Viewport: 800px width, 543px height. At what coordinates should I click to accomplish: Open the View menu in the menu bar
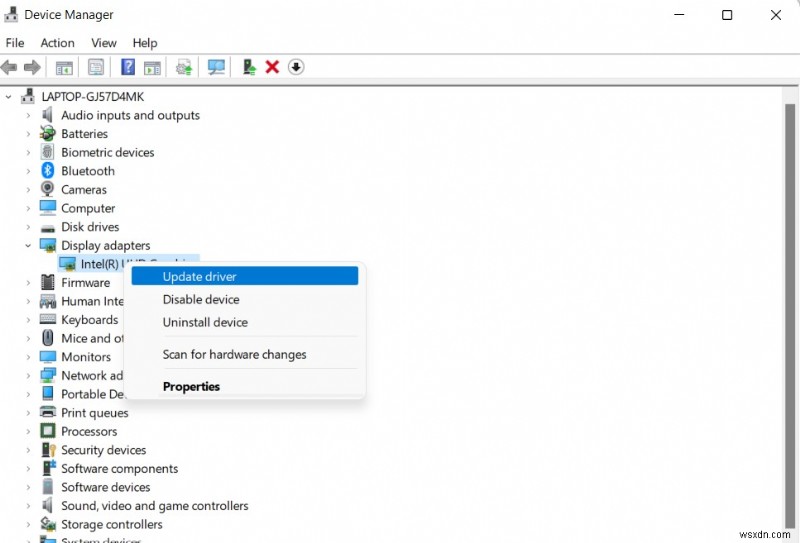click(x=104, y=43)
